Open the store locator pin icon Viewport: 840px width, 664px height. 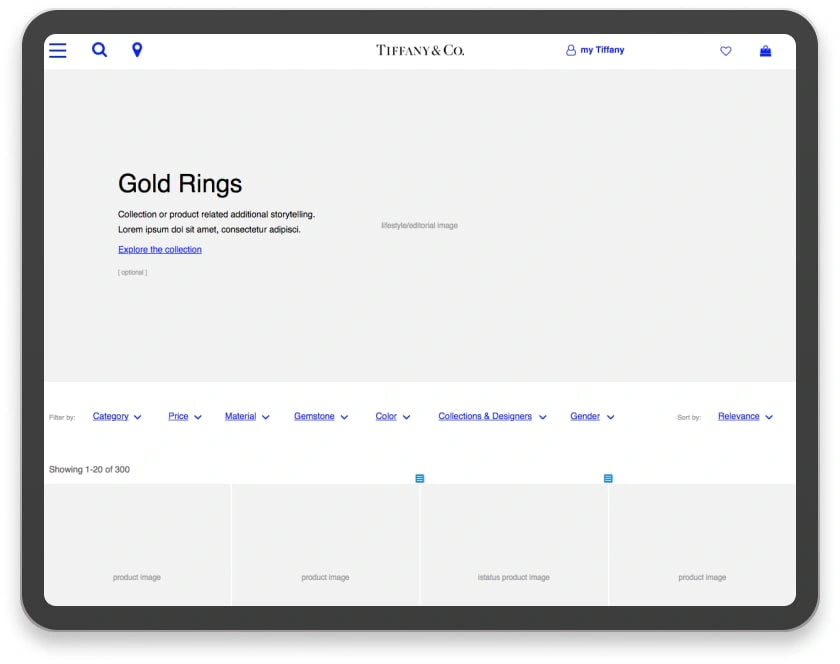tap(137, 50)
